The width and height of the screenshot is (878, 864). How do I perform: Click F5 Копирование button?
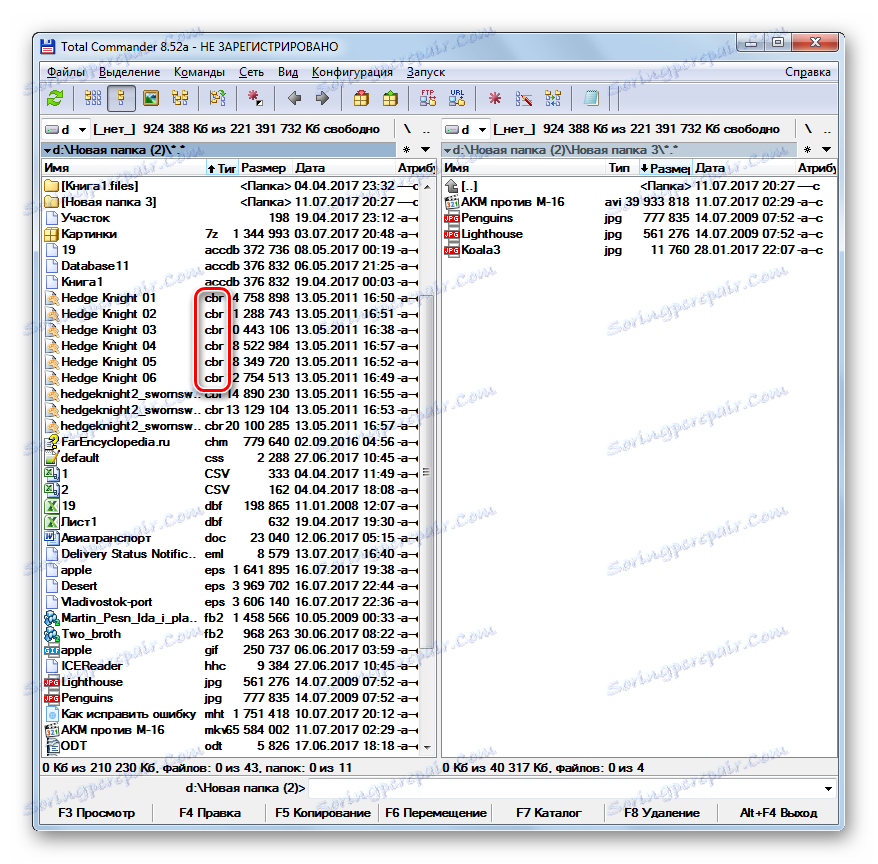pos(323,812)
